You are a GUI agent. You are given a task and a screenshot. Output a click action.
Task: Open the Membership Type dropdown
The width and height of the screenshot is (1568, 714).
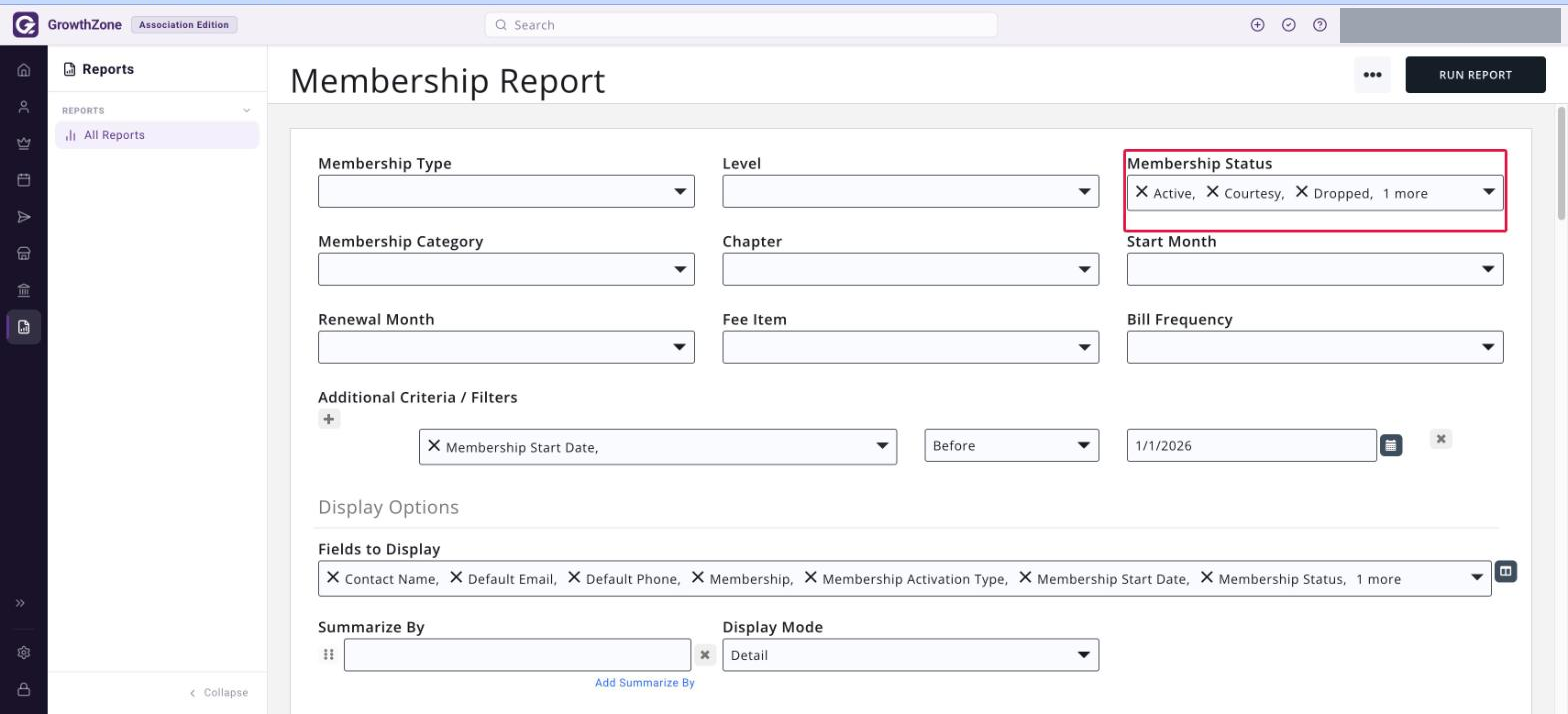(x=506, y=191)
